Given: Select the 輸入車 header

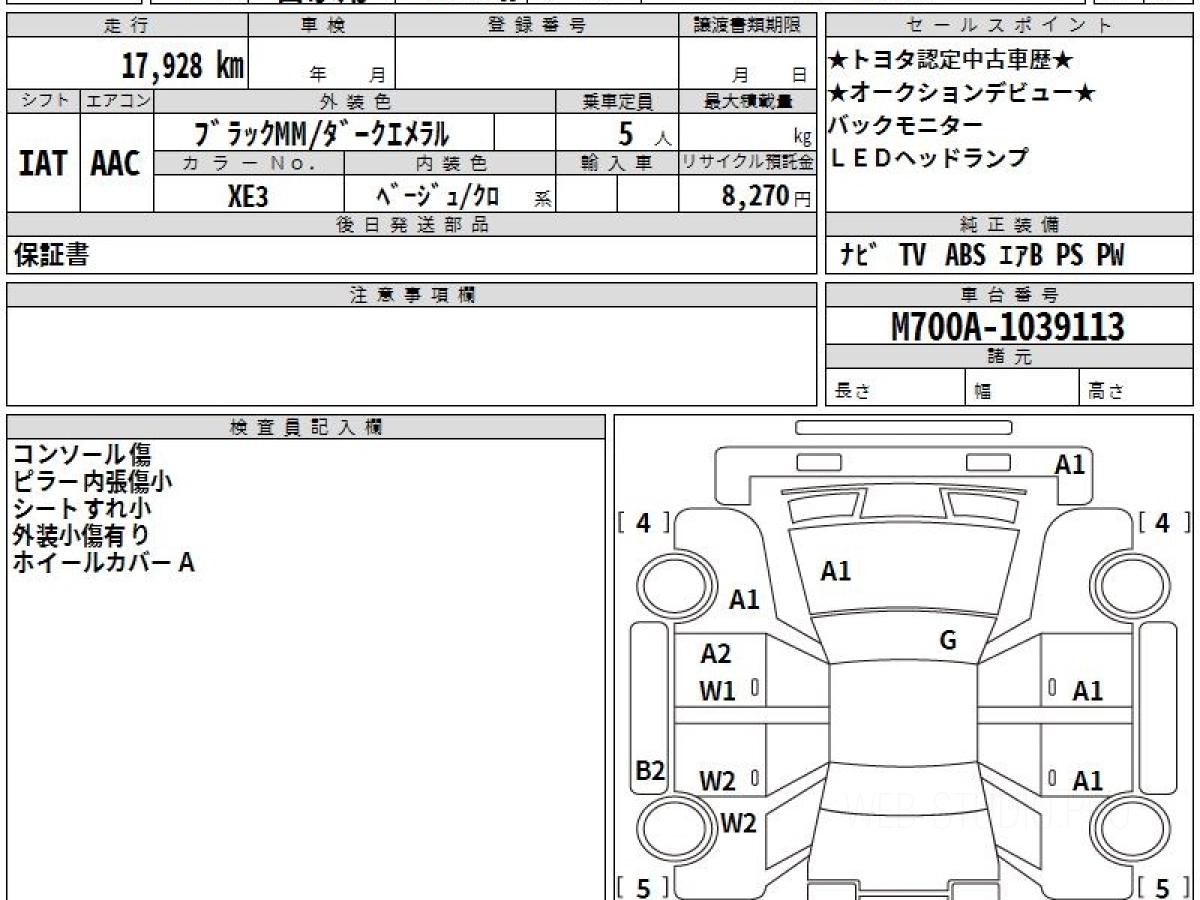Looking at the screenshot, I should [617, 163].
